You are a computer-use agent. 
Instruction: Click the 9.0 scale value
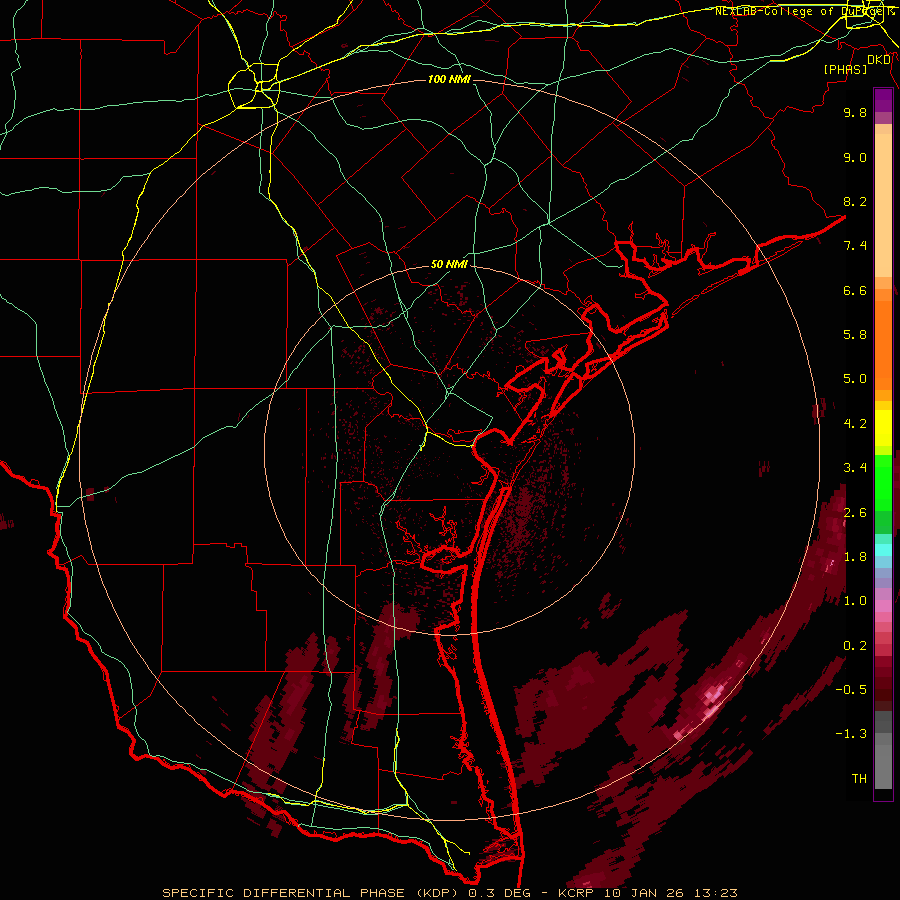tap(855, 157)
